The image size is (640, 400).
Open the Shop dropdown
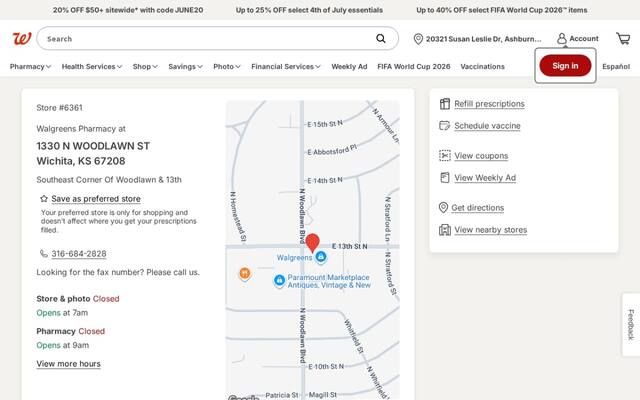[145, 67]
